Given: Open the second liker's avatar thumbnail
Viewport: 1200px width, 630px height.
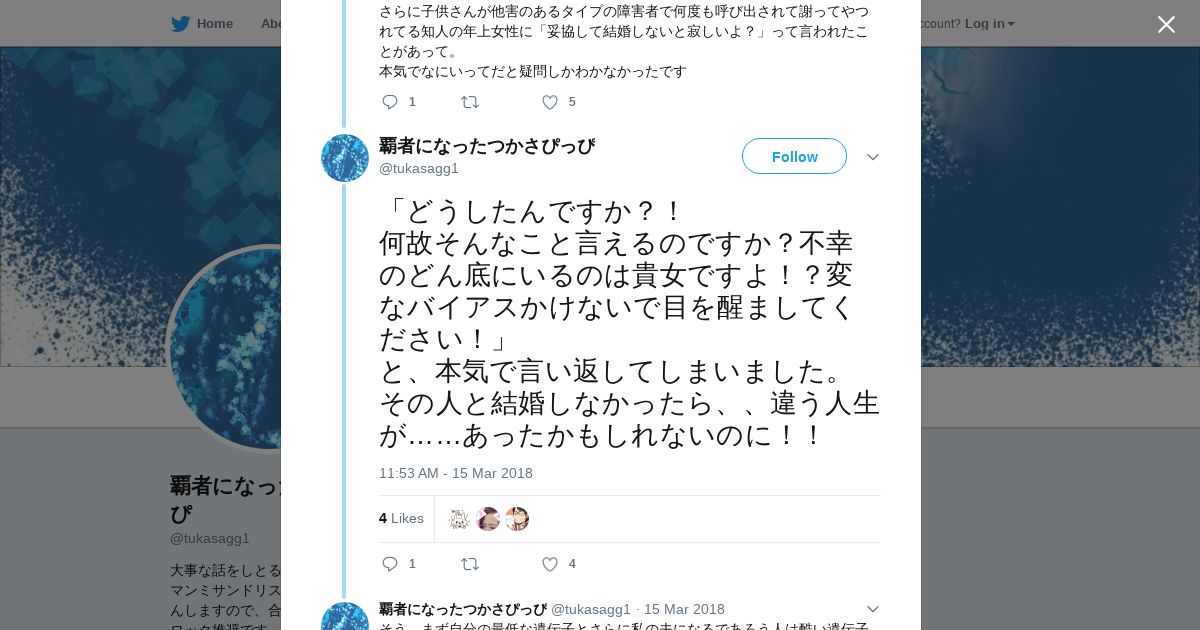Looking at the screenshot, I should click(x=488, y=519).
